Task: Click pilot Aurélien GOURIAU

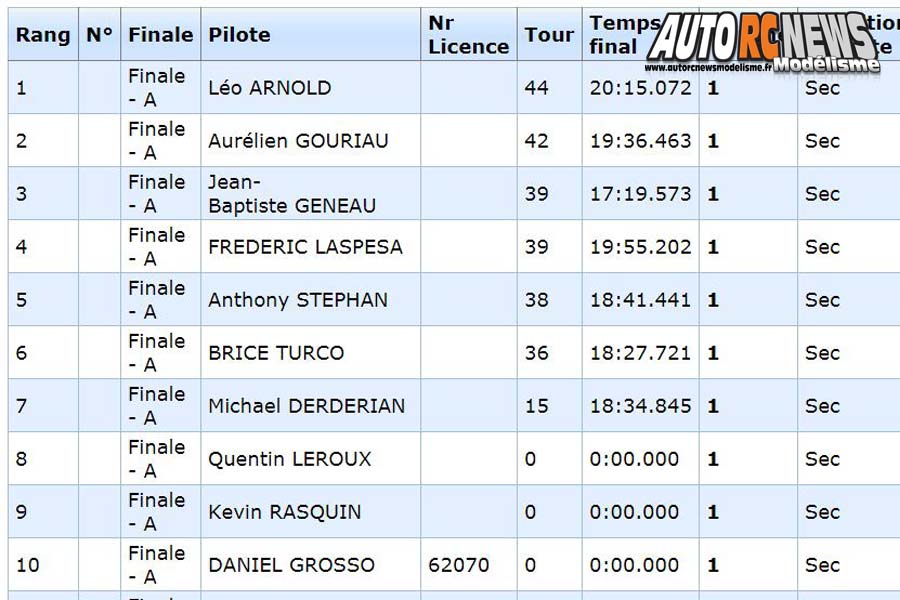Action: pos(298,141)
